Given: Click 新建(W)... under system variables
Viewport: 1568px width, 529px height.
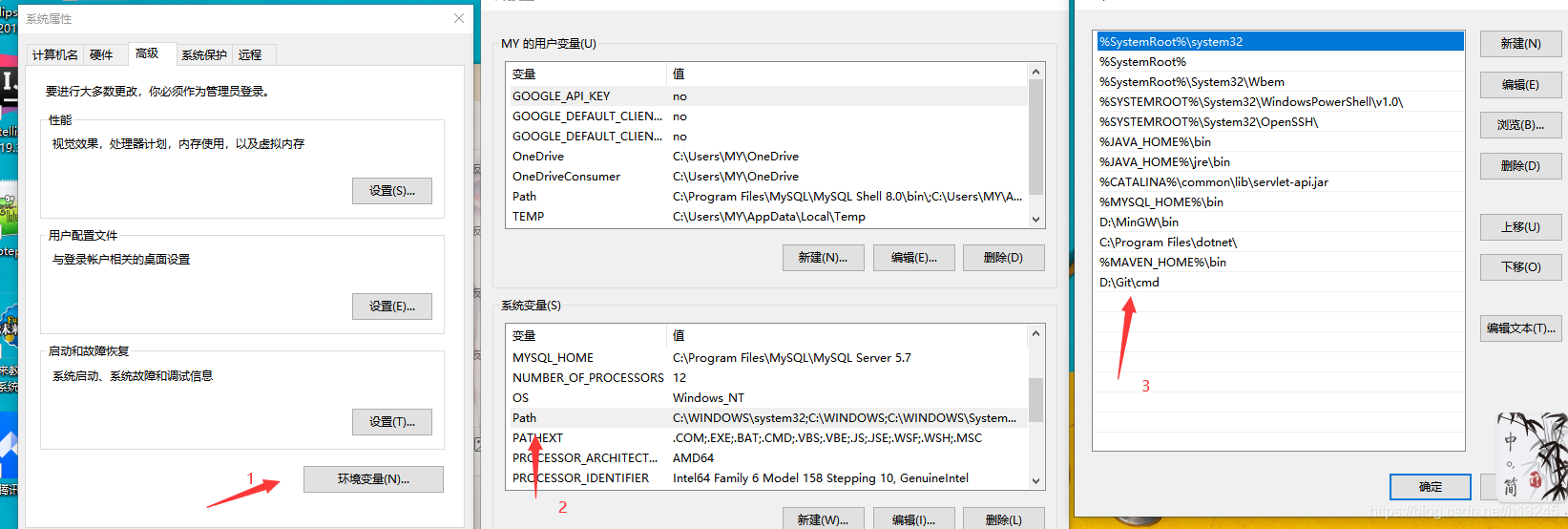Looking at the screenshot, I should click(x=824, y=519).
